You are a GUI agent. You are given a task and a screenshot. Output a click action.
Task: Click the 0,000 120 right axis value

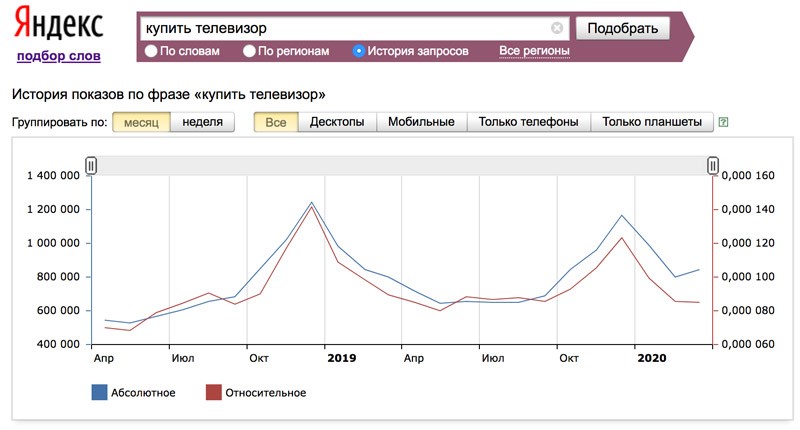pos(748,243)
